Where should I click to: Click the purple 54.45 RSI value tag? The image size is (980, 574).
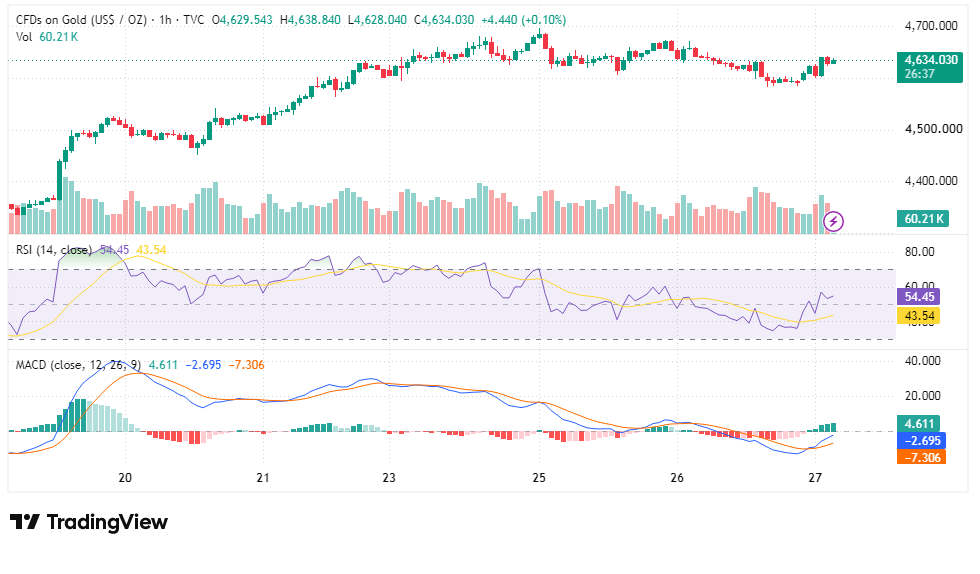coord(919,297)
